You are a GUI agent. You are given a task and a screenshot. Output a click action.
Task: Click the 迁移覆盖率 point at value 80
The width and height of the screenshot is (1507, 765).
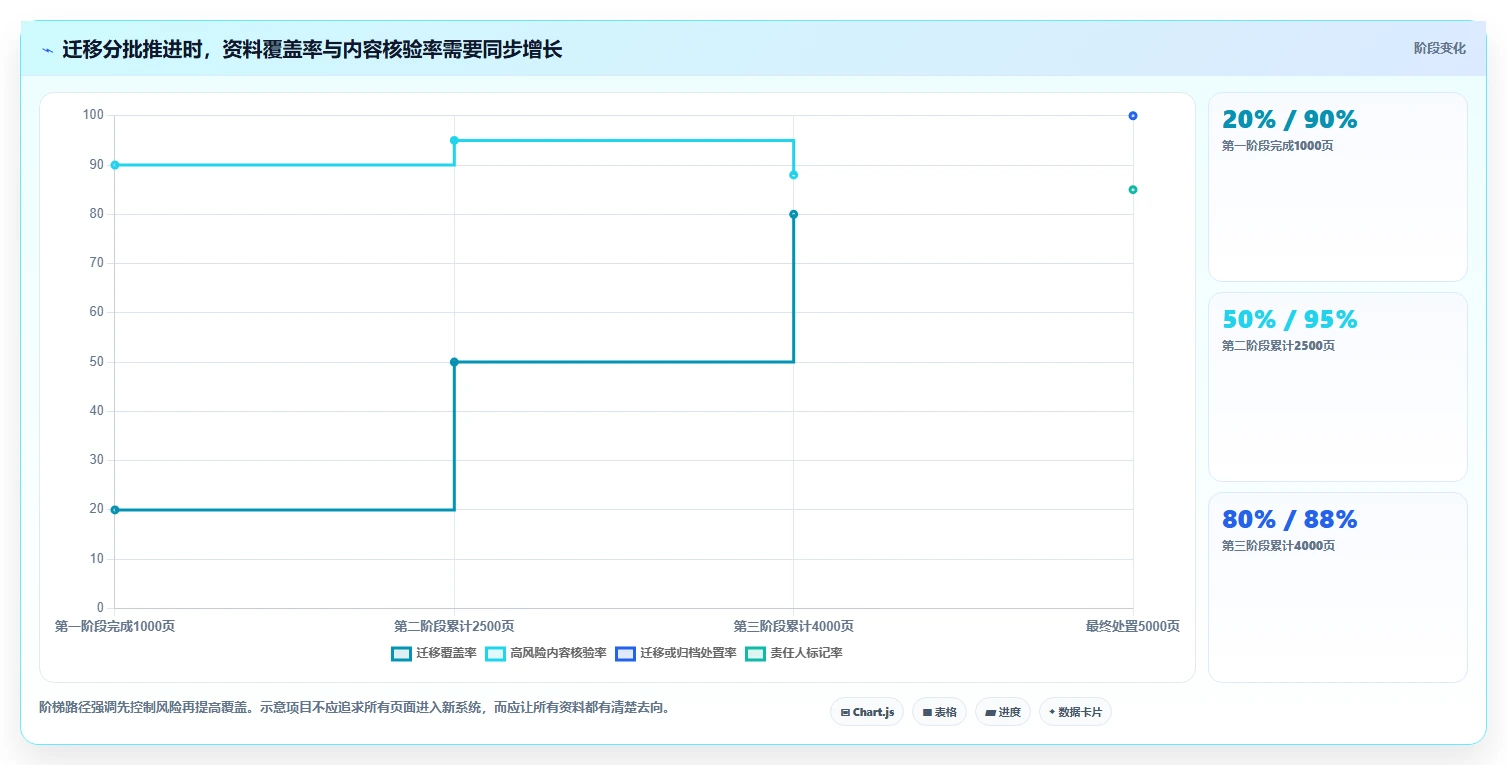coord(794,214)
